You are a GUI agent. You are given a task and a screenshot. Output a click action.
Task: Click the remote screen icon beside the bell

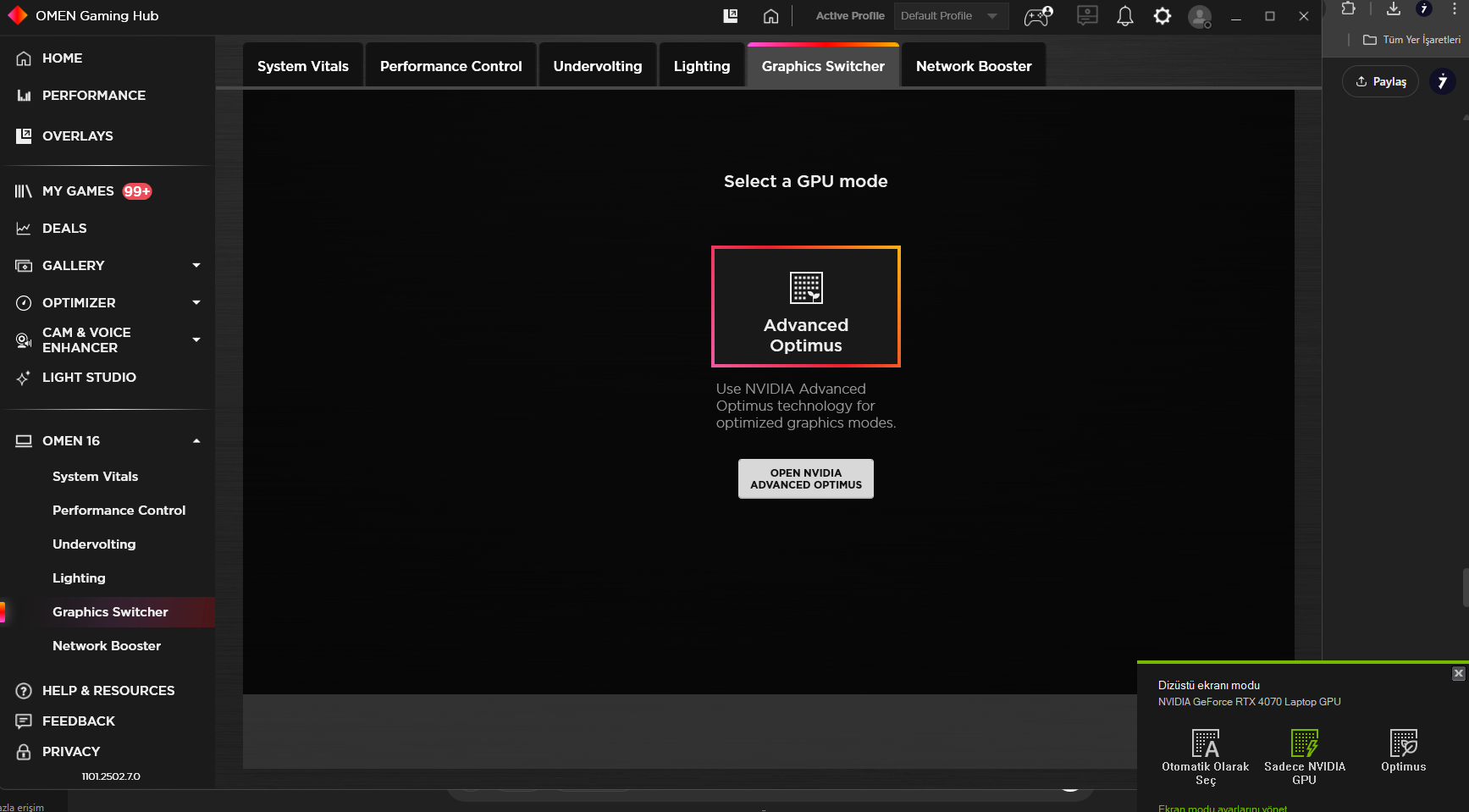(x=1087, y=16)
